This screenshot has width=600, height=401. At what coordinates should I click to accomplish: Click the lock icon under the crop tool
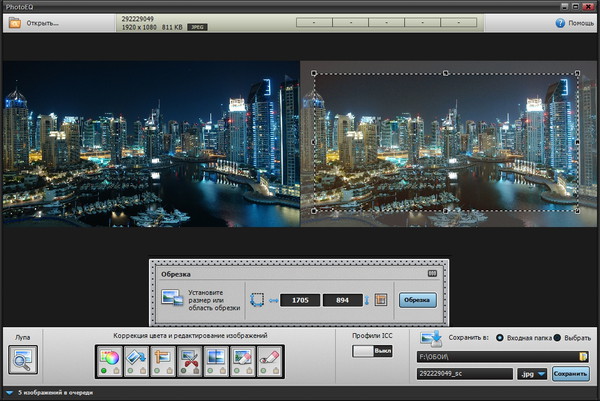click(x=196, y=370)
